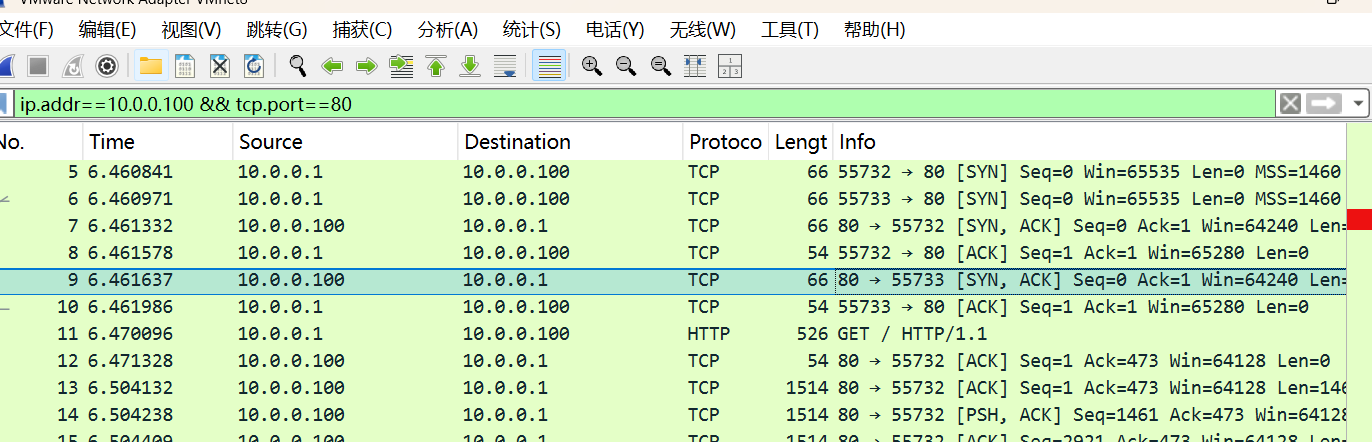This screenshot has height=442, width=1372.
Task: Click the restart capture icon
Action: (73, 67)
